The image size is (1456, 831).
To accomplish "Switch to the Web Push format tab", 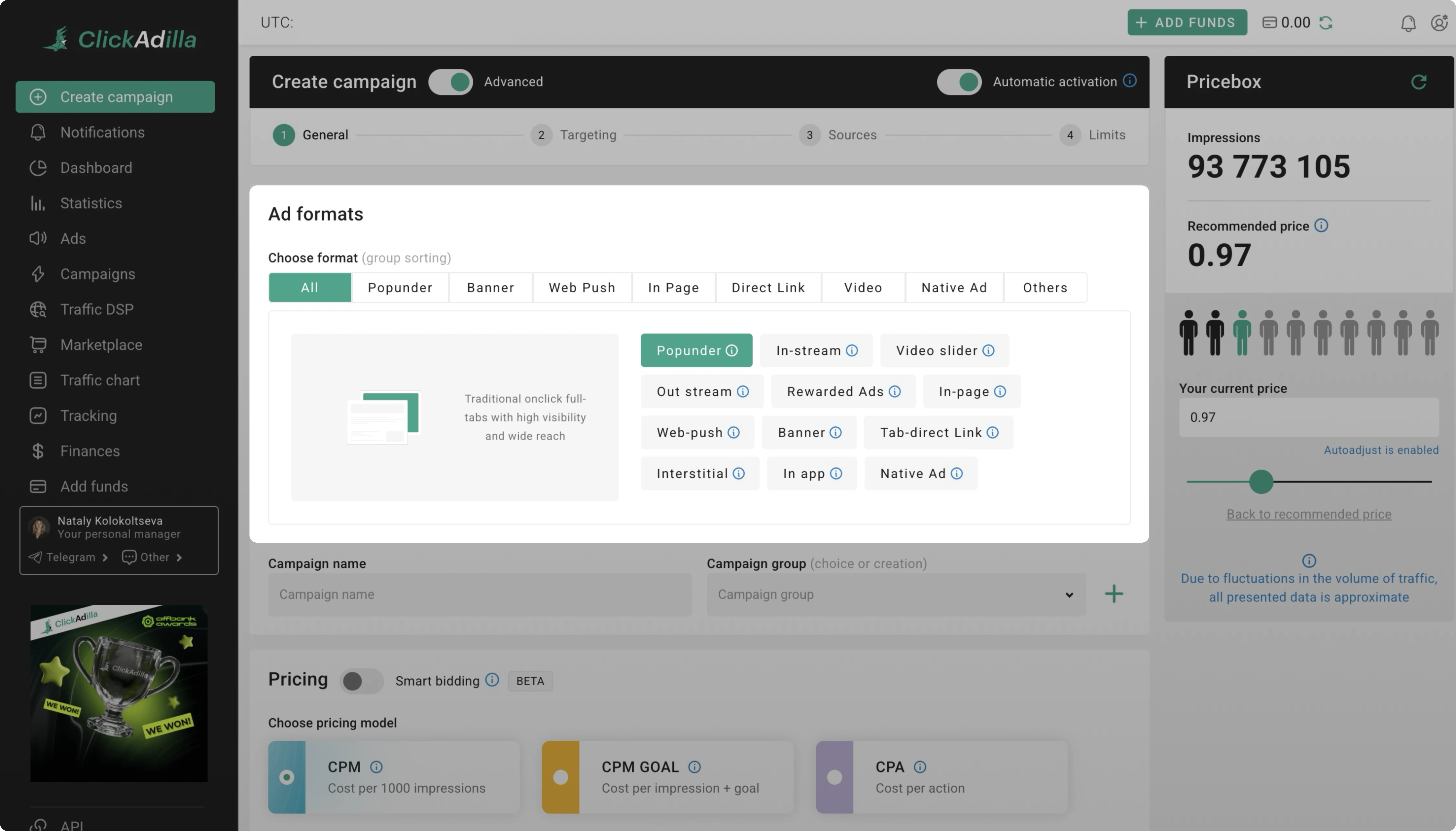I will pos(582,288).
